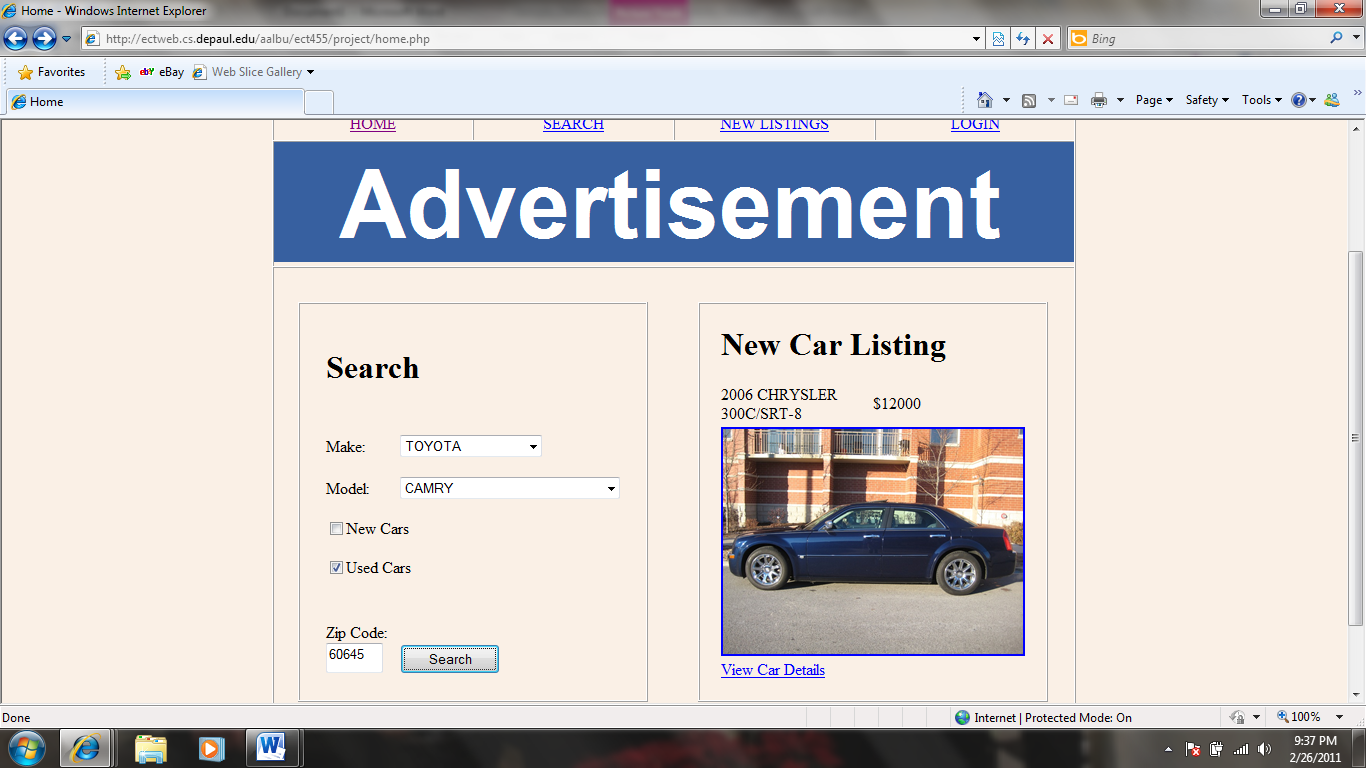1366x768 pixels.
Task: Click the $12000 price text
Action: 897,404
